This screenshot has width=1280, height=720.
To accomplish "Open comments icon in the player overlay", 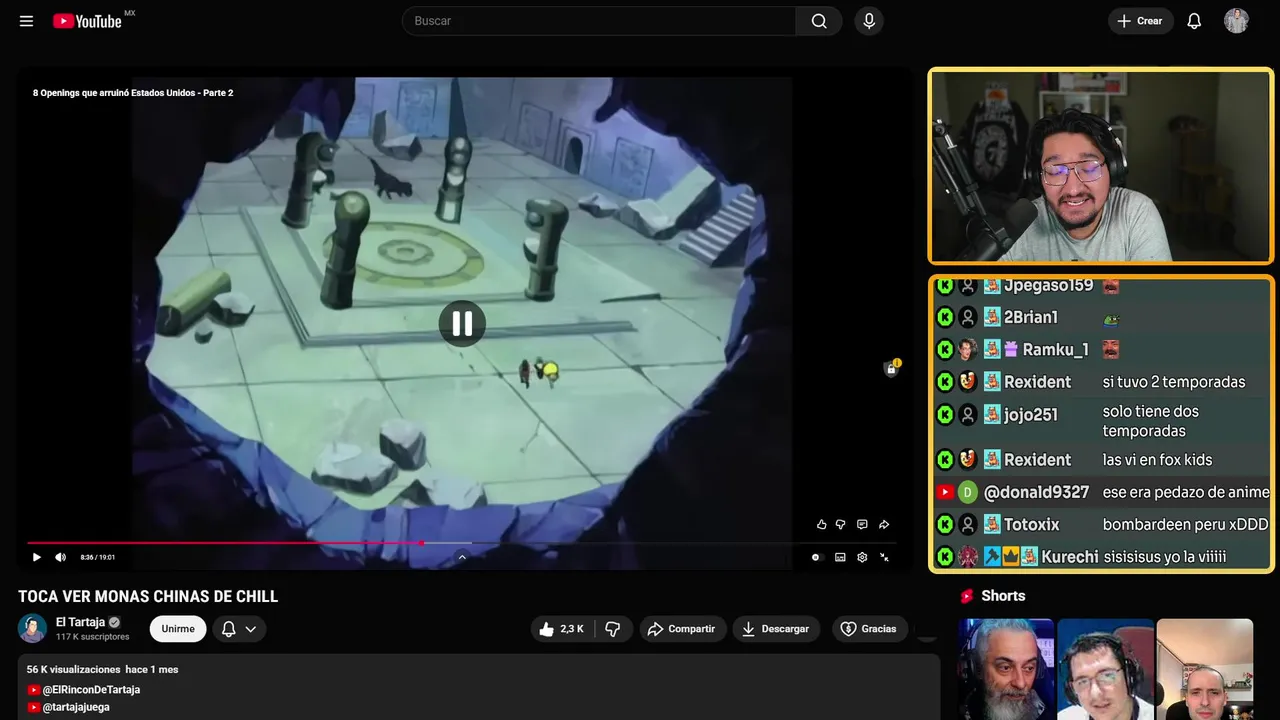I will (862, 524).
